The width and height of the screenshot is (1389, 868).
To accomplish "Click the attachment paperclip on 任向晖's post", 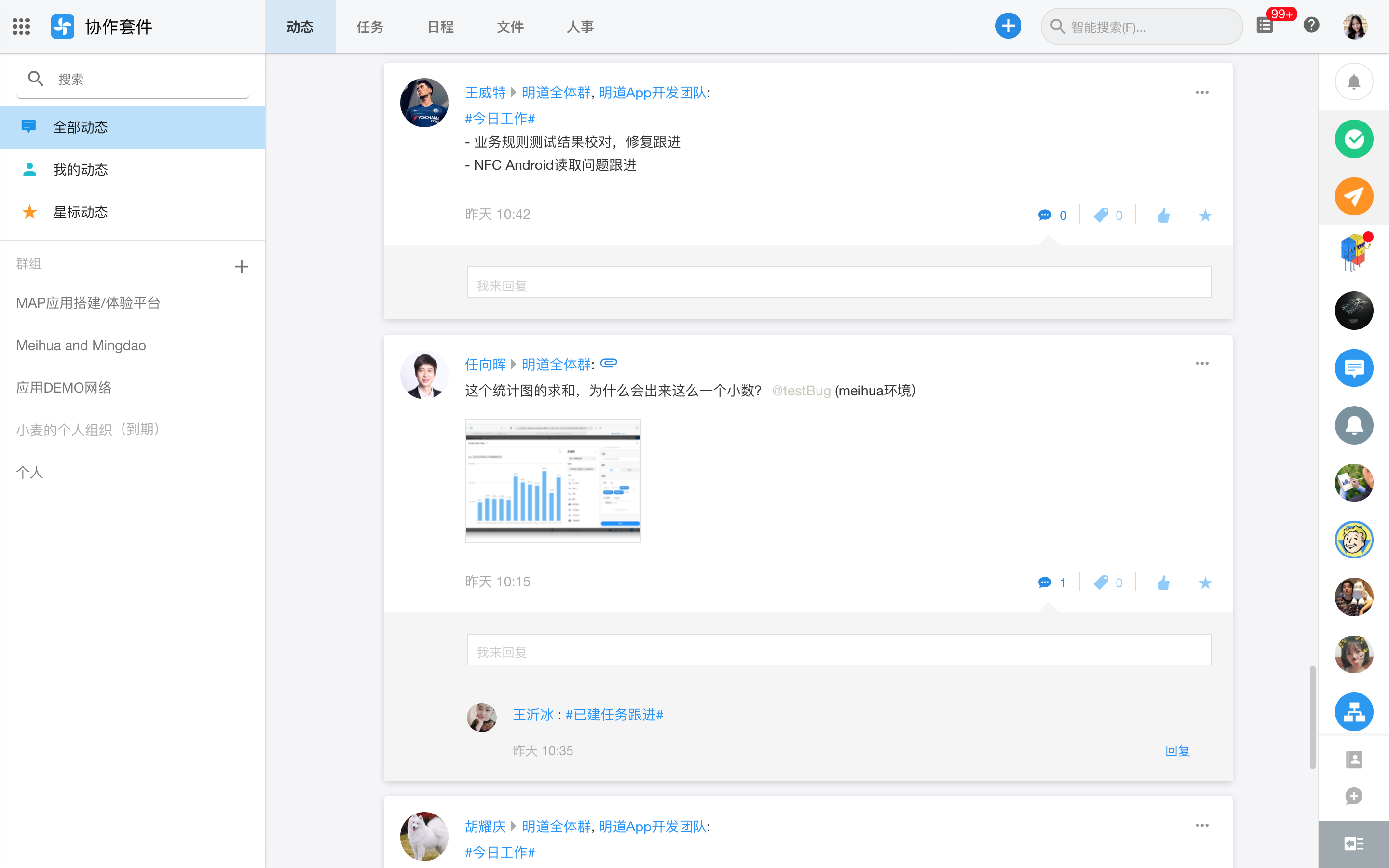I will (608, 363).
